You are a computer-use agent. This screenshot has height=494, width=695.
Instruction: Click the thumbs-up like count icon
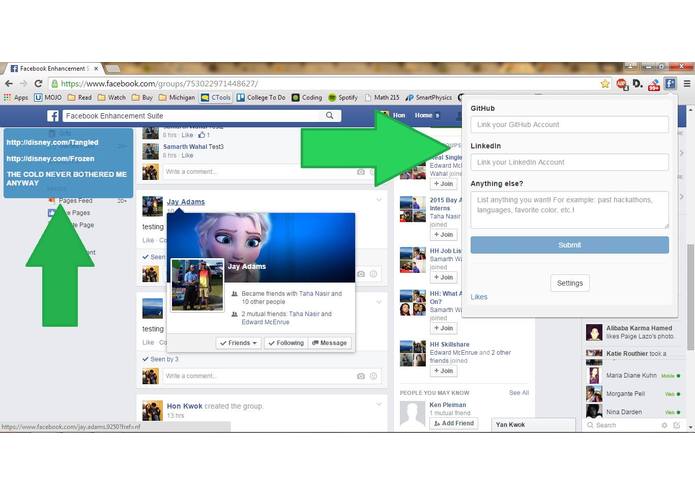point(202,135)
